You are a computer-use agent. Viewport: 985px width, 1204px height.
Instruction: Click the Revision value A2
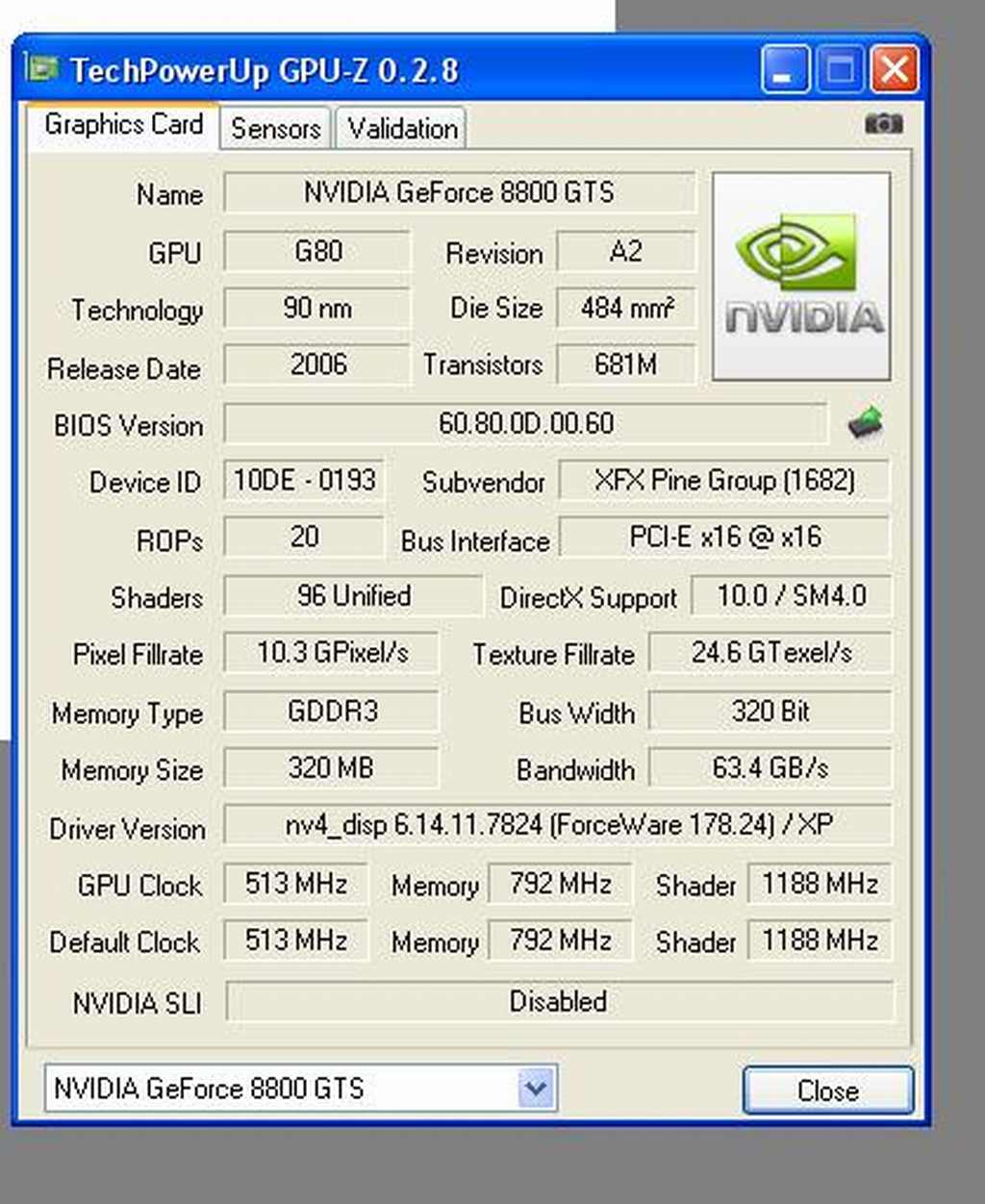click(x=625, y=252)
